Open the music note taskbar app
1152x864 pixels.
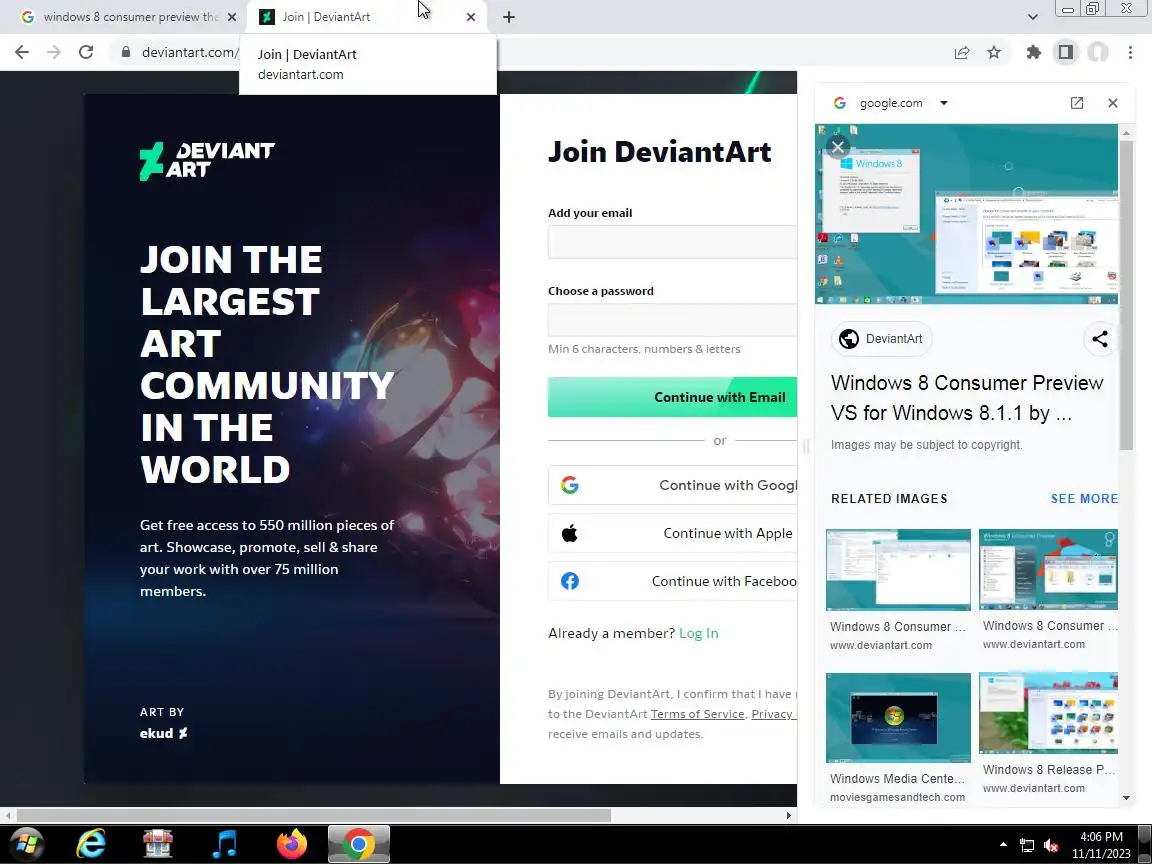[x=225, y=844]
